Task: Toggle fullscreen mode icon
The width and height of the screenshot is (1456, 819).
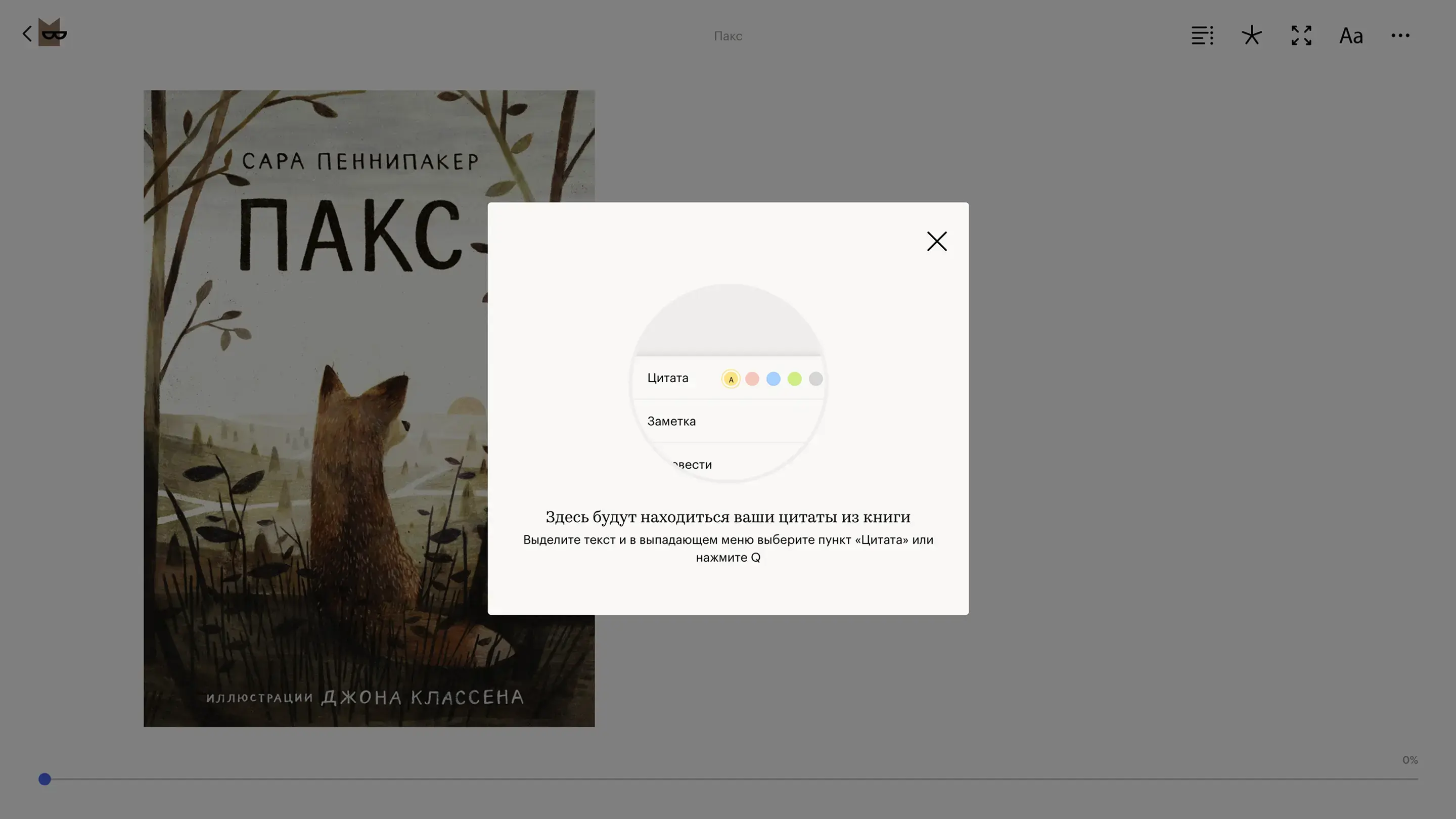Action: (1301, 35)
